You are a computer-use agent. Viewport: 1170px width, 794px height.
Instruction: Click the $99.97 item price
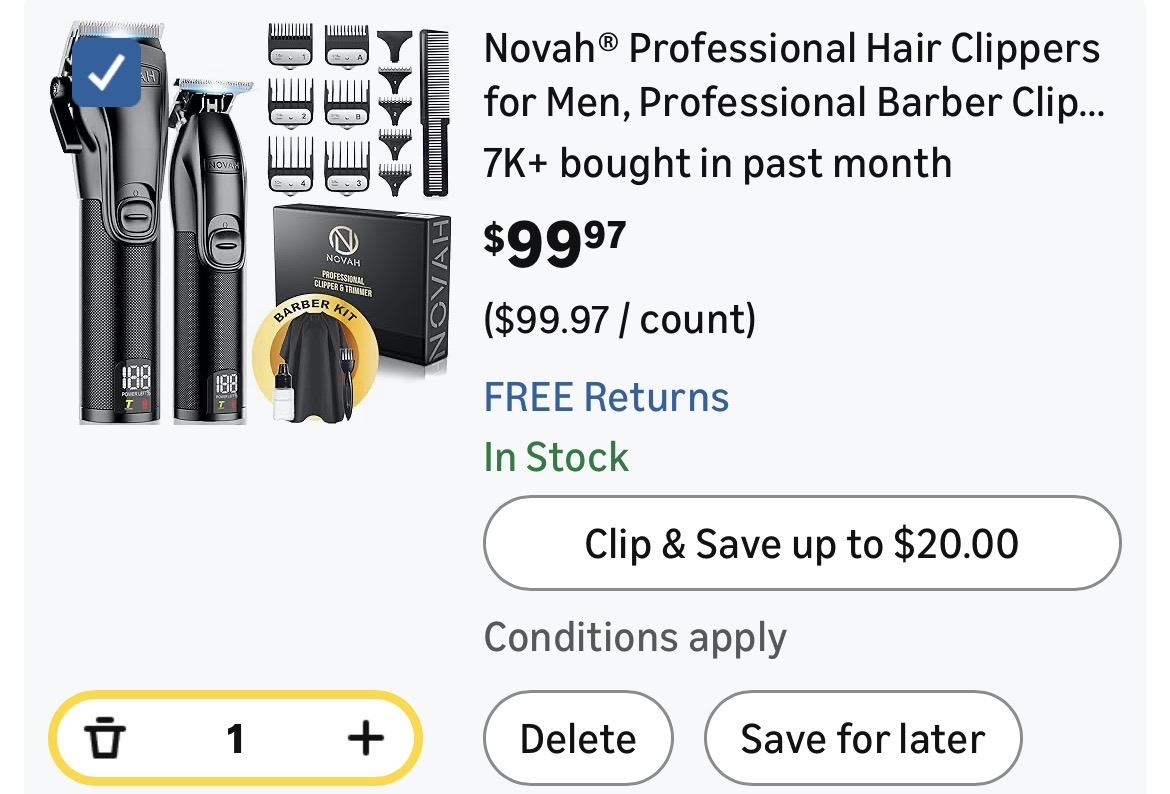click(x=554, y=242)
